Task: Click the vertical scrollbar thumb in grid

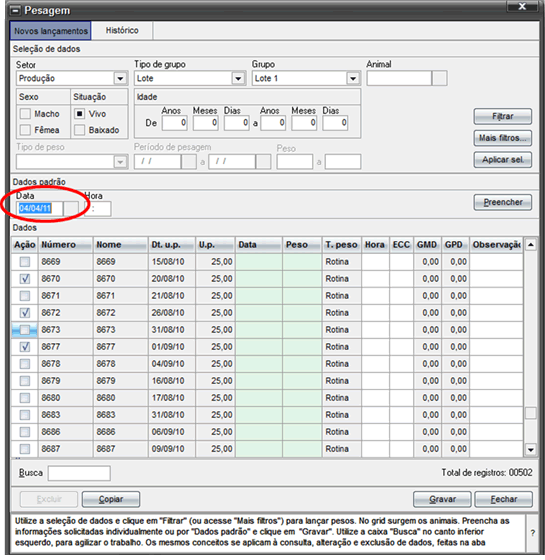Action: click(x=531, y=413)
